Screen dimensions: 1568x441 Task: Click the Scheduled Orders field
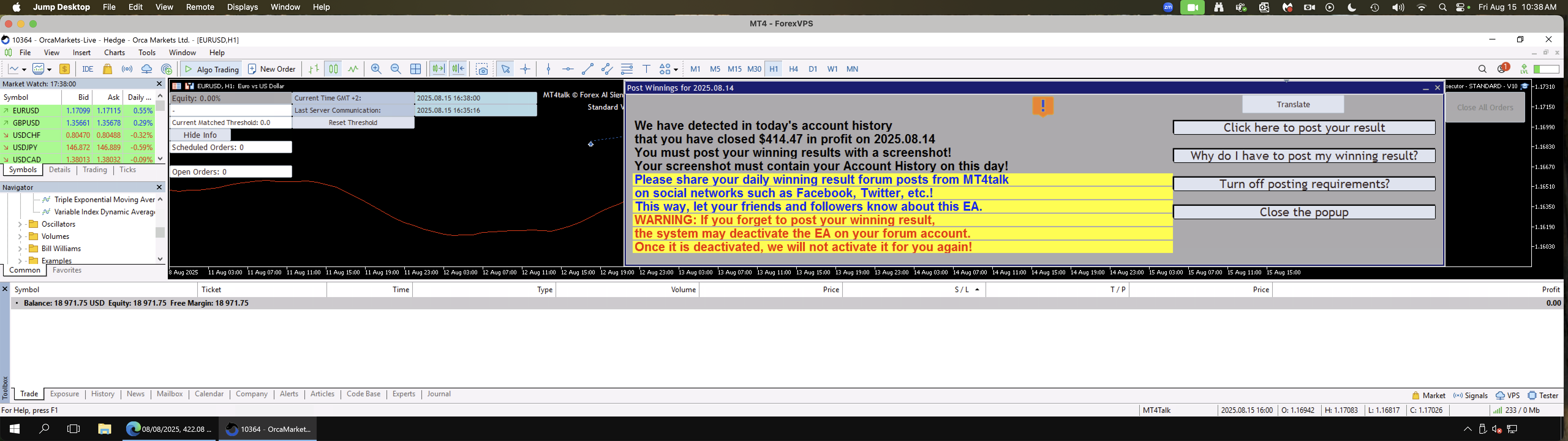tap(230, 147)
